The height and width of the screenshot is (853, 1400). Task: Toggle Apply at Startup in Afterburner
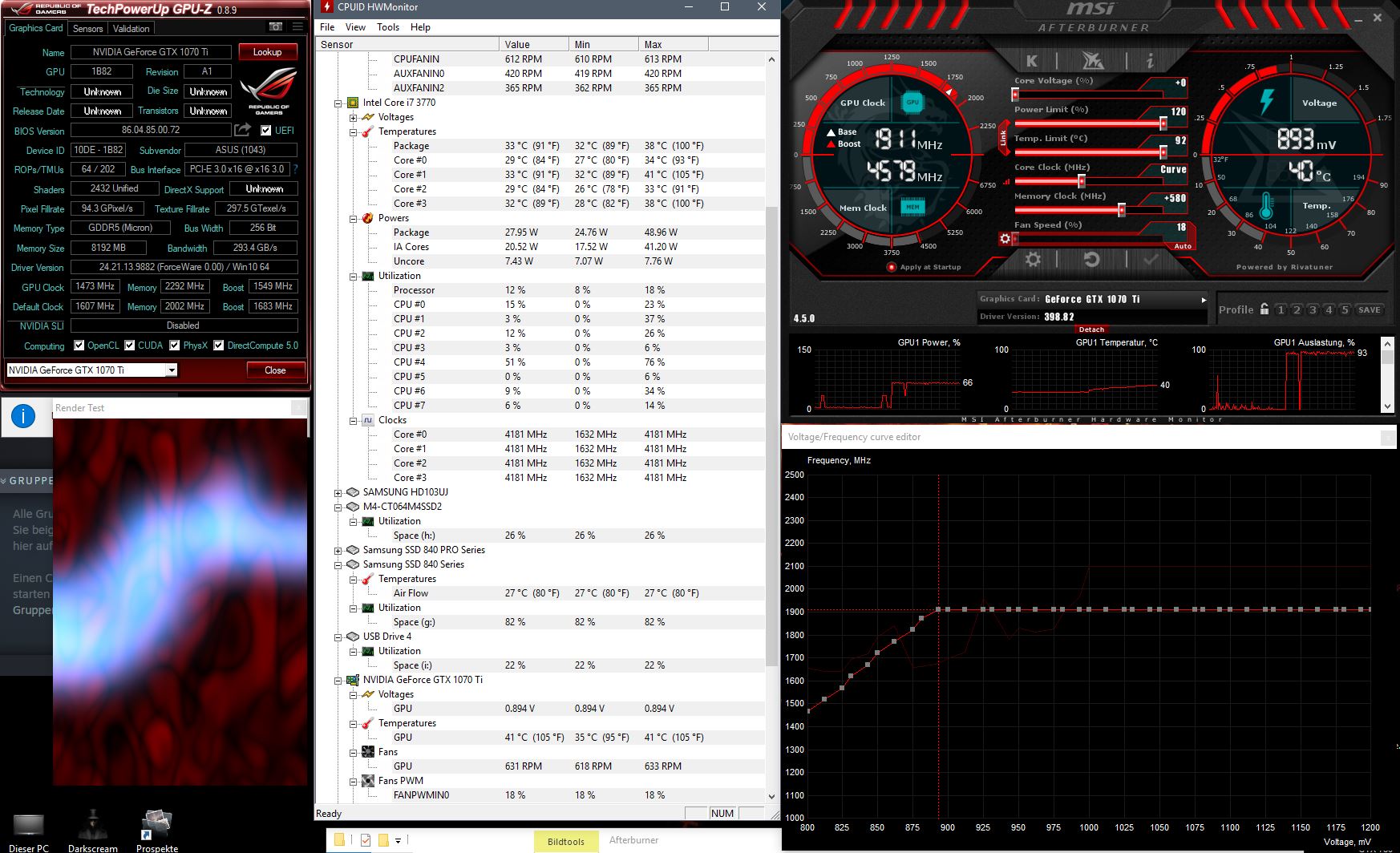892,267
